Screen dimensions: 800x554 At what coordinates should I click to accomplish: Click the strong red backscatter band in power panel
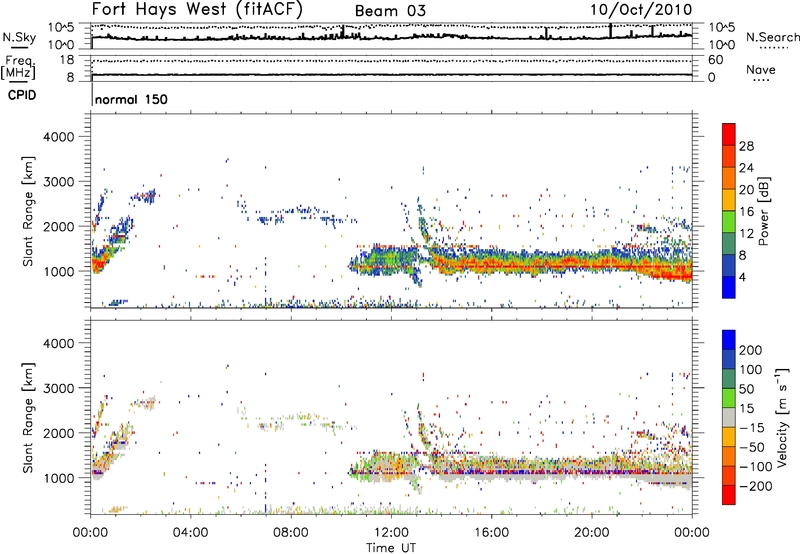tap(561, 264)
